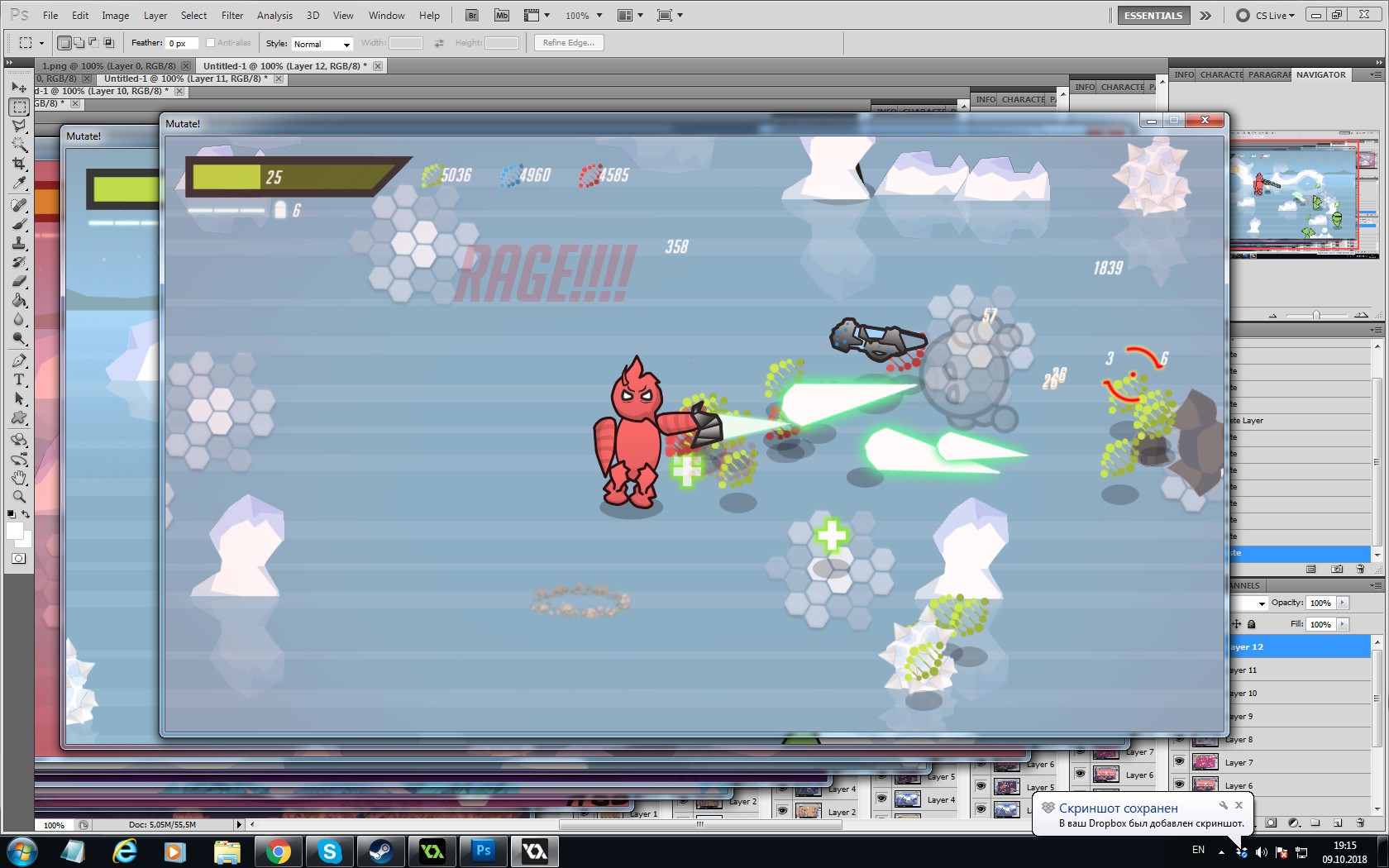1389x868 pixels.
Task: Hide Layer 7 using its eye icon
Action: click(1179, 762)
